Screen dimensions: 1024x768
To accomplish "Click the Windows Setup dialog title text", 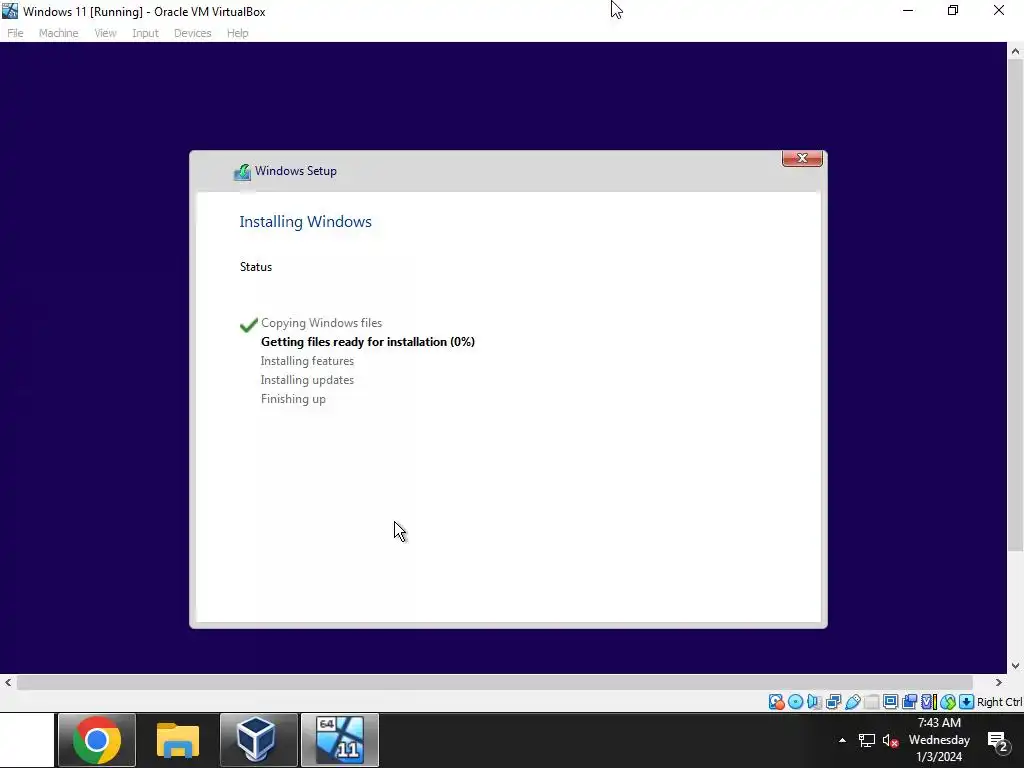I will coord(296,171).
